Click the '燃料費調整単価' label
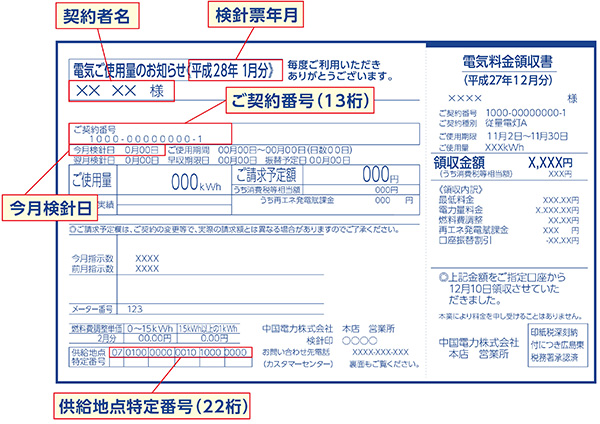This screenshot has width=600, height=424. point(96,328)
